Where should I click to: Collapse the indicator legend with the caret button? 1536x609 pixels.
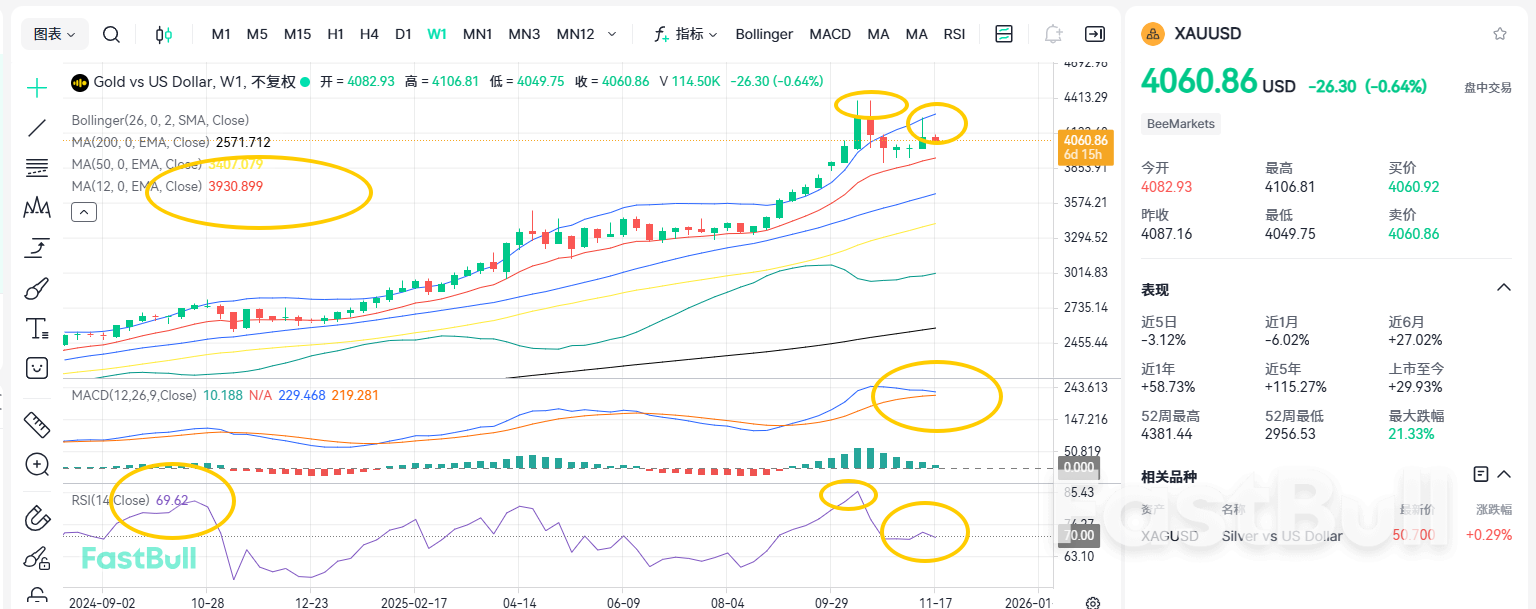click(x=84, y=212)
